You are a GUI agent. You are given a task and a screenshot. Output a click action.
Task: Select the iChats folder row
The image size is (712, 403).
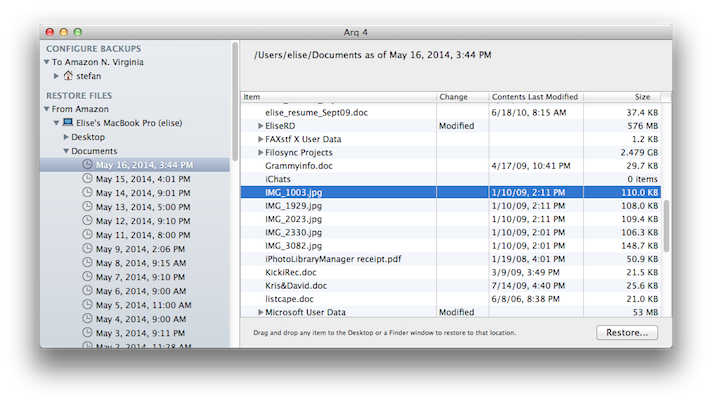click(x=450, y=179)
